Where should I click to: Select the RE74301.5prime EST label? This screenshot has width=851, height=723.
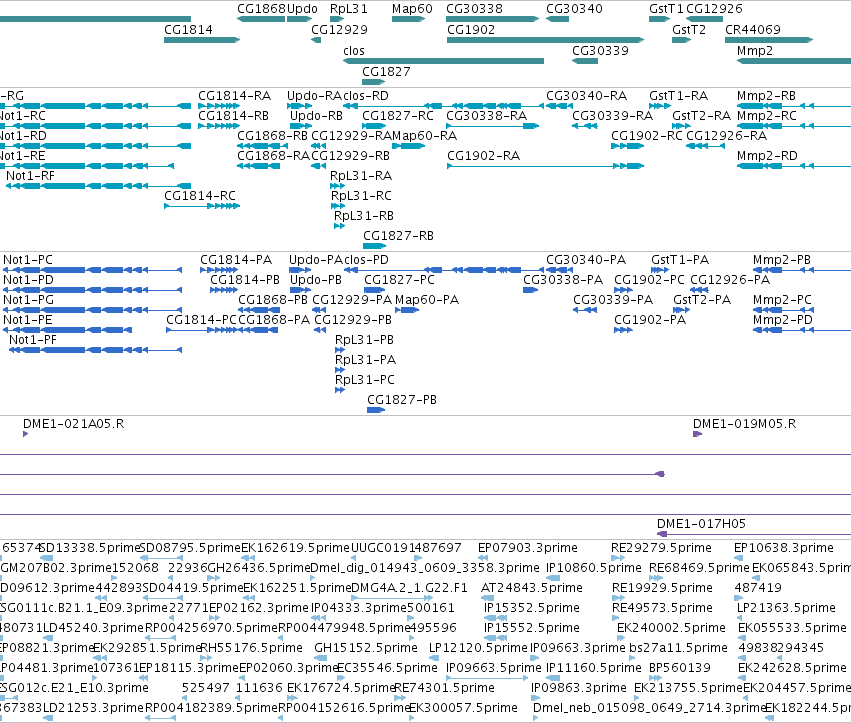[444, 688]
